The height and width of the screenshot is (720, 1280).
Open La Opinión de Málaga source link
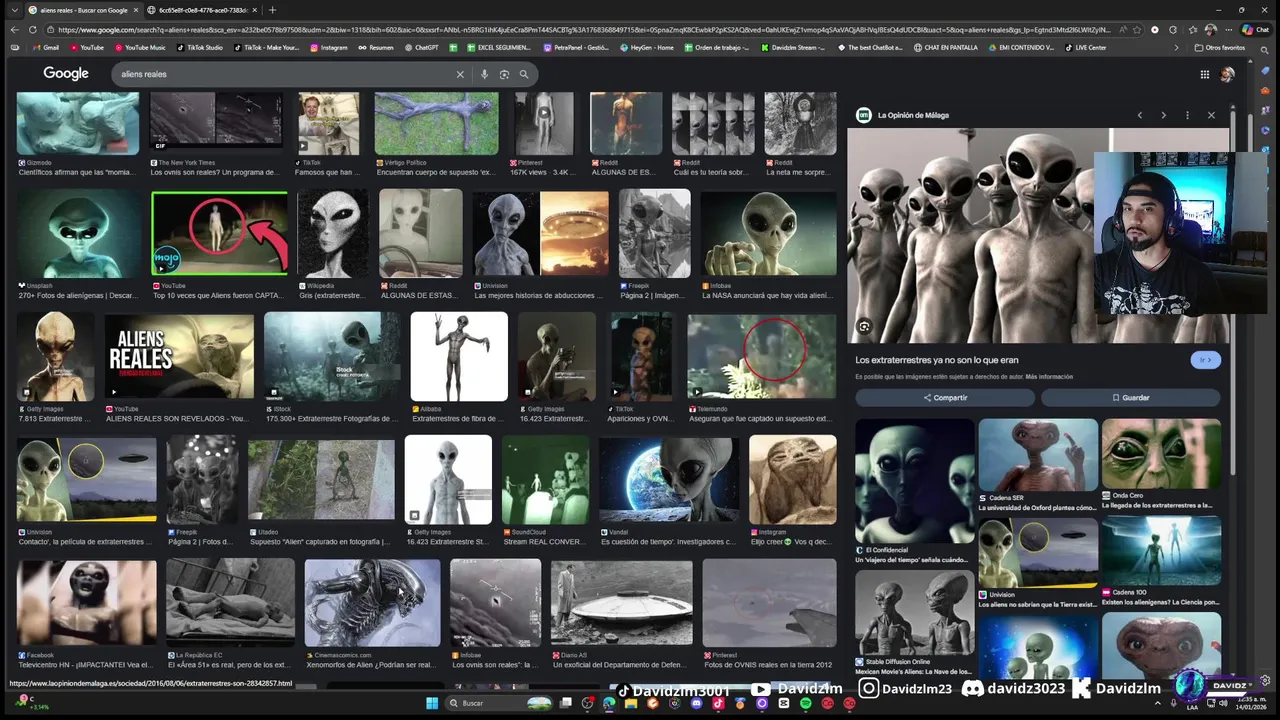point(903,115)
